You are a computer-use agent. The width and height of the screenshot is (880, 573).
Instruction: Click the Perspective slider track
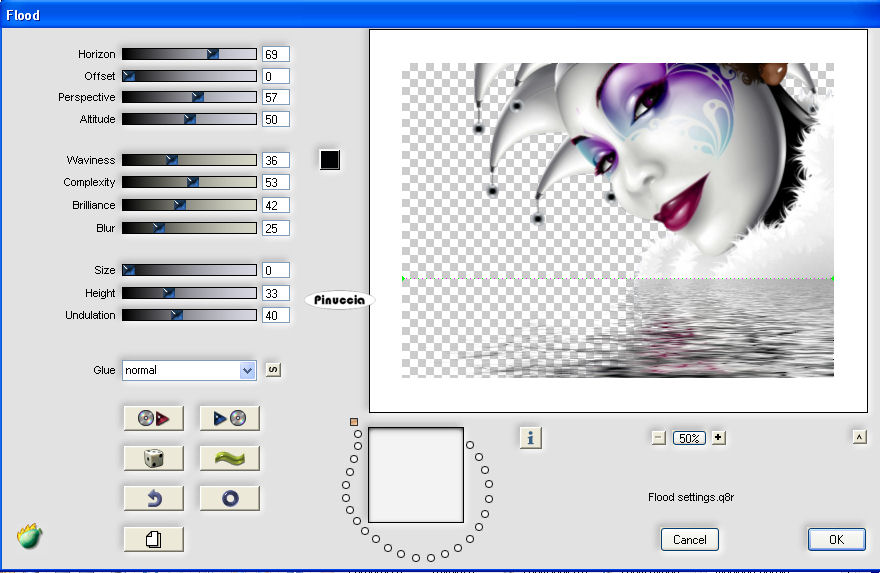tap(189, 97)
